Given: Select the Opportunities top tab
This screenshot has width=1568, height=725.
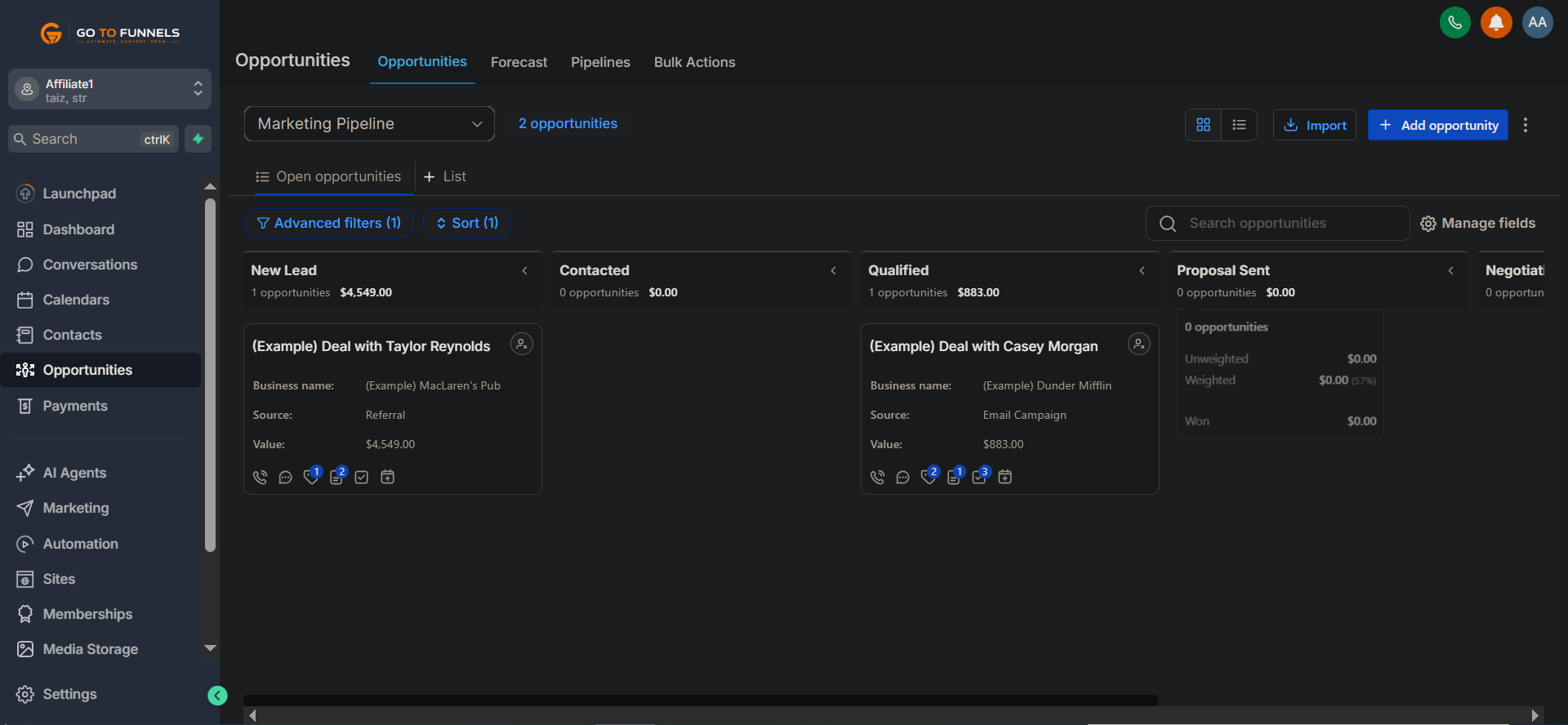Looking at the screenshot, I should [422, 61].
